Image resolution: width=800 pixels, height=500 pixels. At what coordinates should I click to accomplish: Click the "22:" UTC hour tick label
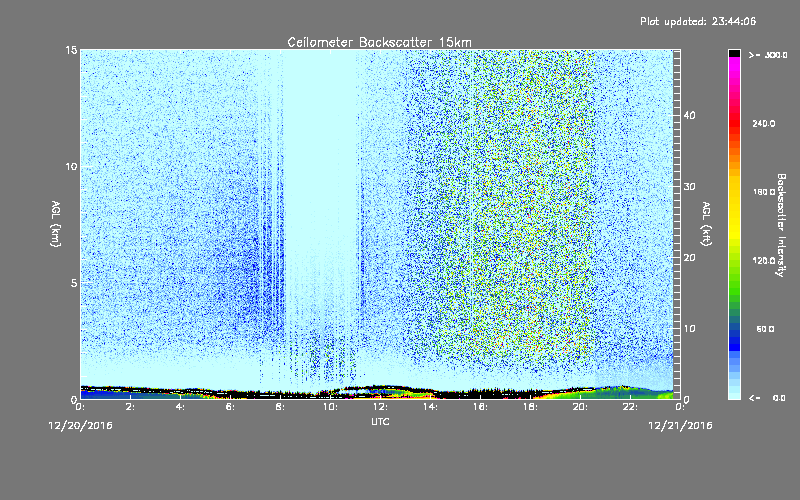coord(631,407)
